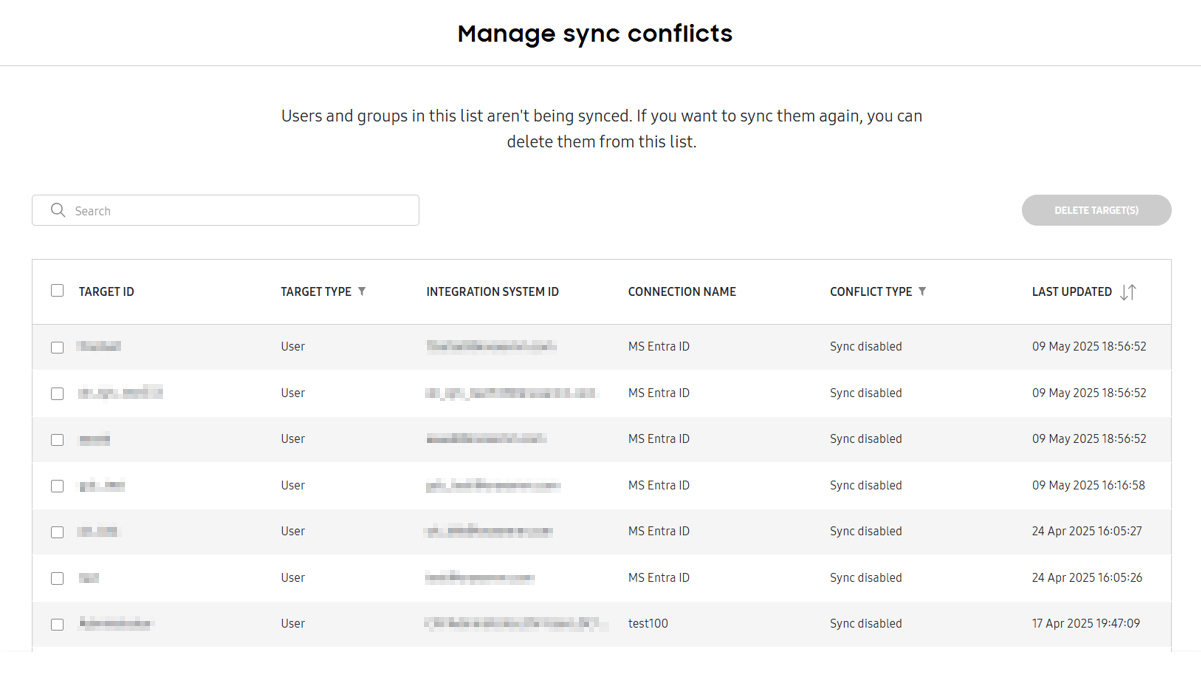Click the TARGET TYPE header label text
This screenshot has height=673, width=1201.
click(x=313, y=291)
